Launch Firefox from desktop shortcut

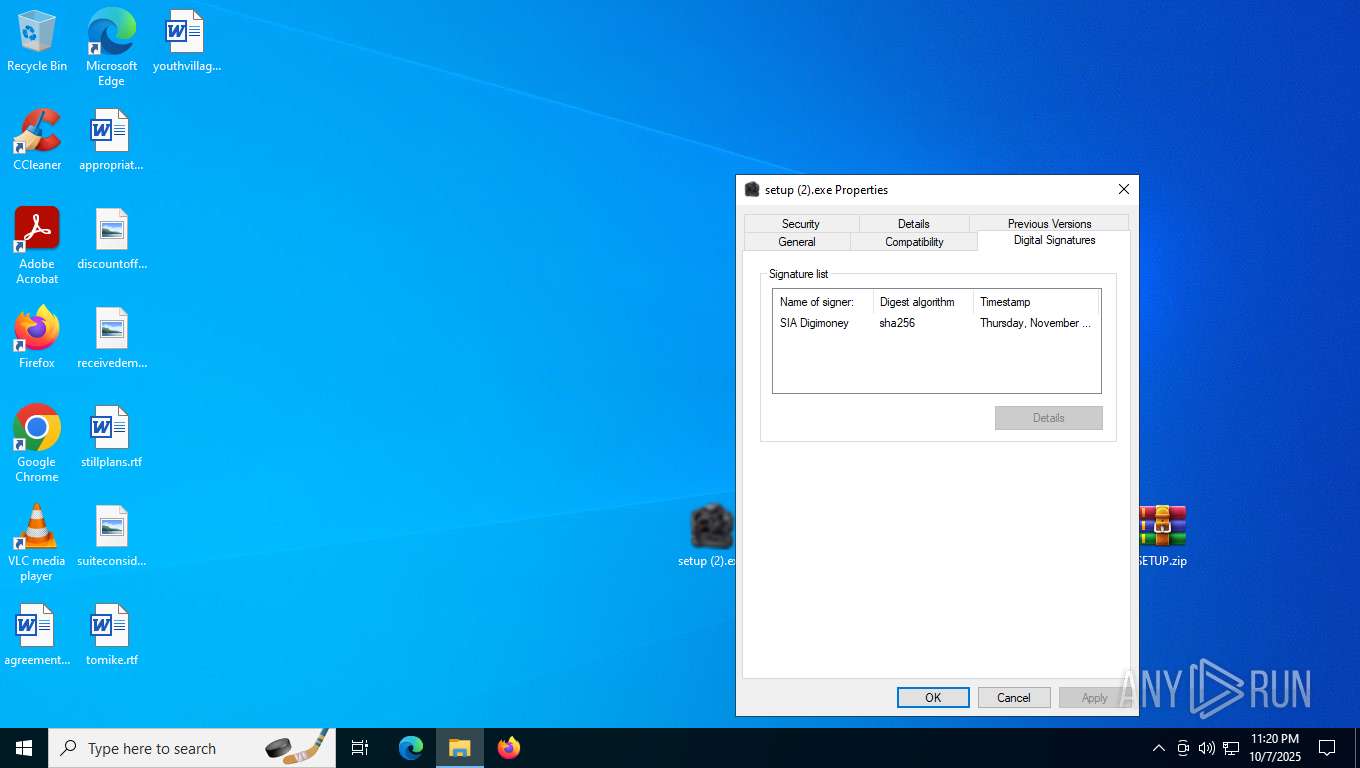click(37, 337)
